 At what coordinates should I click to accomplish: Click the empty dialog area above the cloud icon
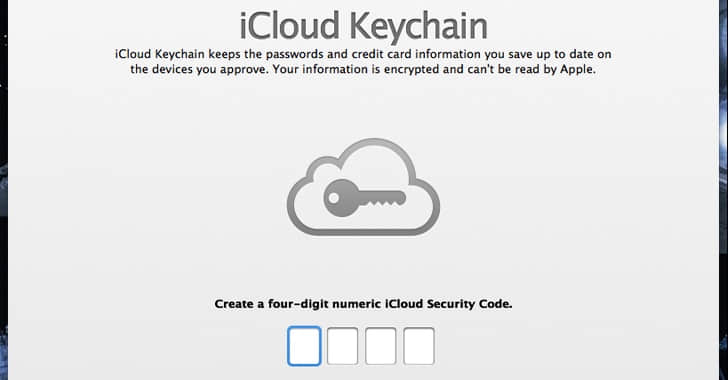pyautogui.click(x=363, y=109)
